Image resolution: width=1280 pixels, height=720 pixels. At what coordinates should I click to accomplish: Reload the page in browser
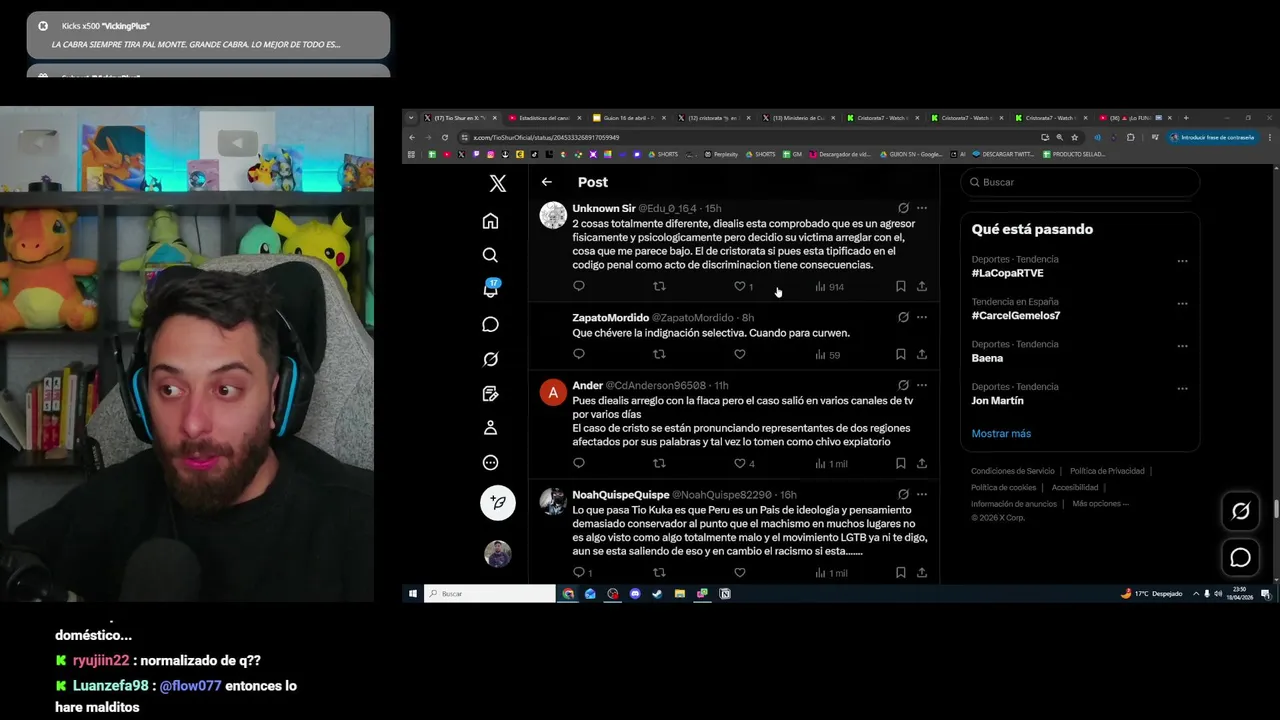pos(444,137)
